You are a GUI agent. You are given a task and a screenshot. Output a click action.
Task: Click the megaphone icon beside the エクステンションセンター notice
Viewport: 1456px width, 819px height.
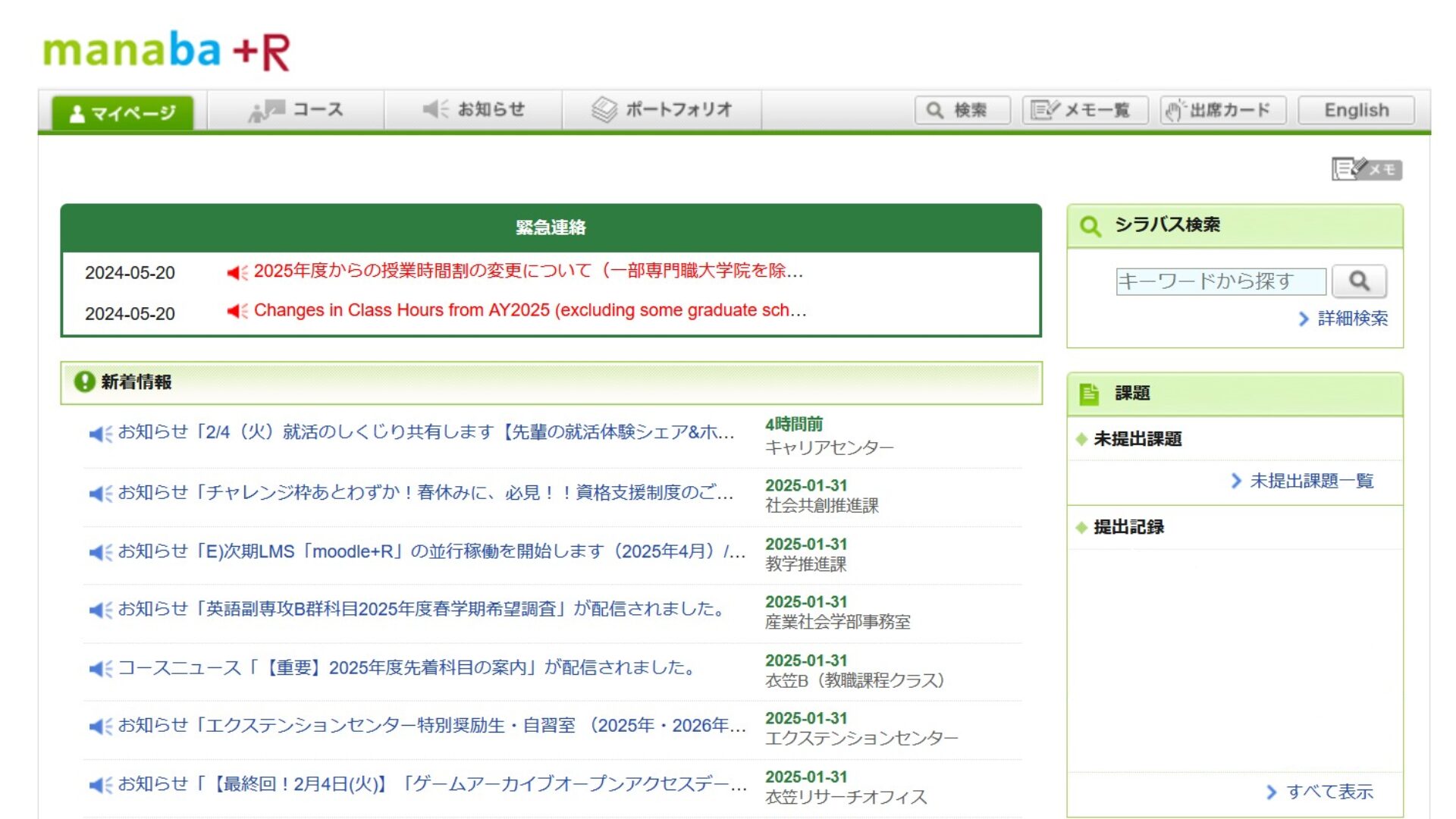(100, 726)
